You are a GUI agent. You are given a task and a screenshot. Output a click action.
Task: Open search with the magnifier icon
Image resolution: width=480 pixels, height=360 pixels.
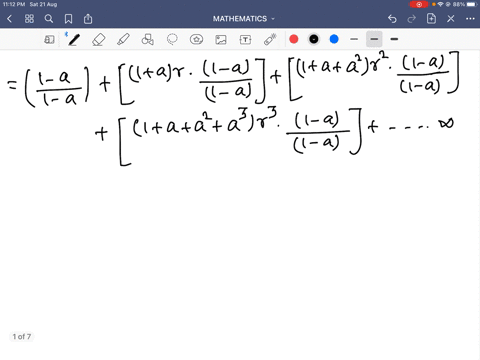point(49,19)
